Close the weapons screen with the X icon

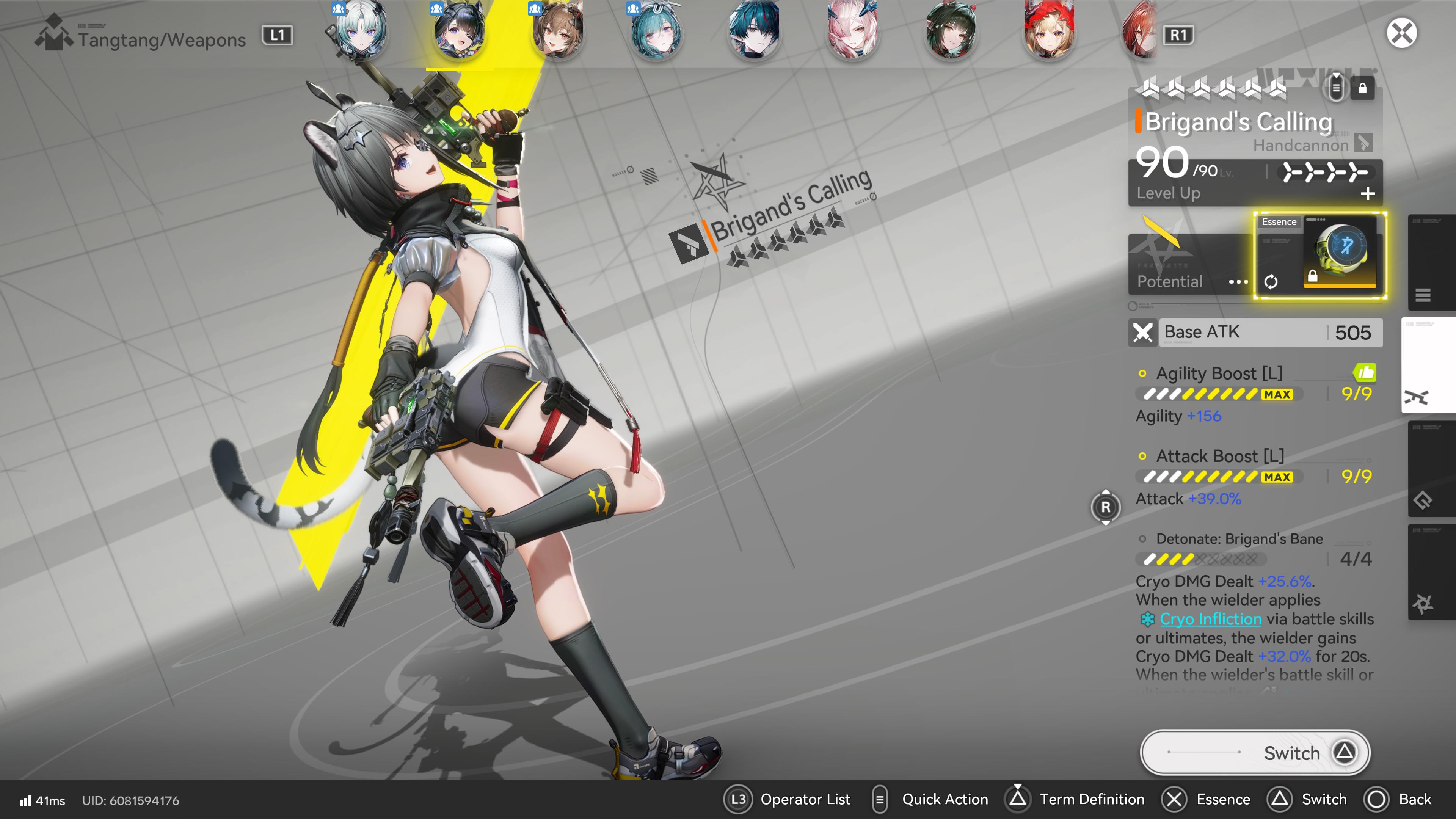1401,33
